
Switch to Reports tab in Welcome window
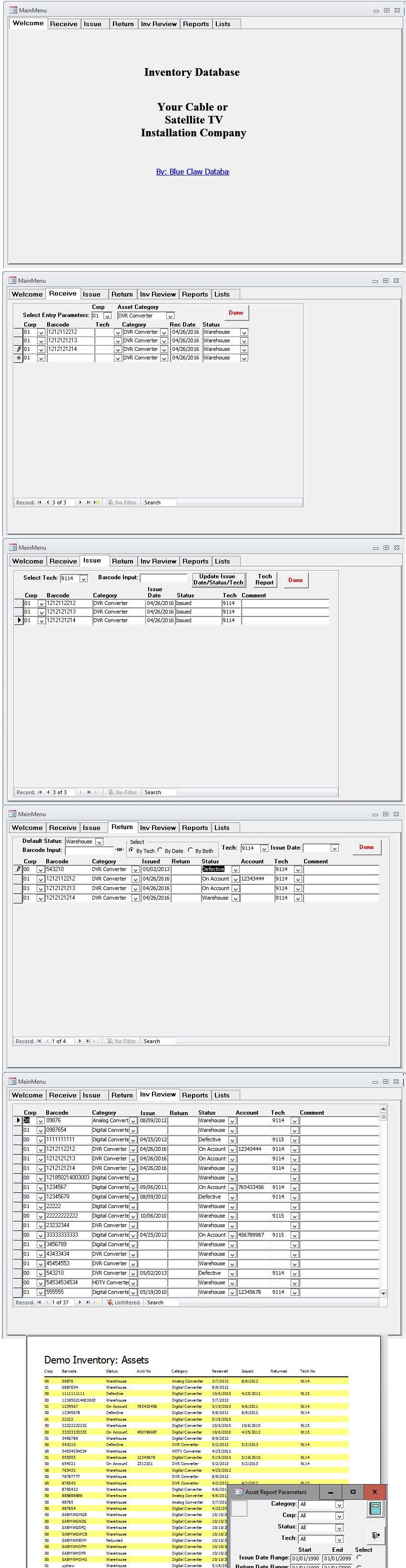[x=196, y=24]
